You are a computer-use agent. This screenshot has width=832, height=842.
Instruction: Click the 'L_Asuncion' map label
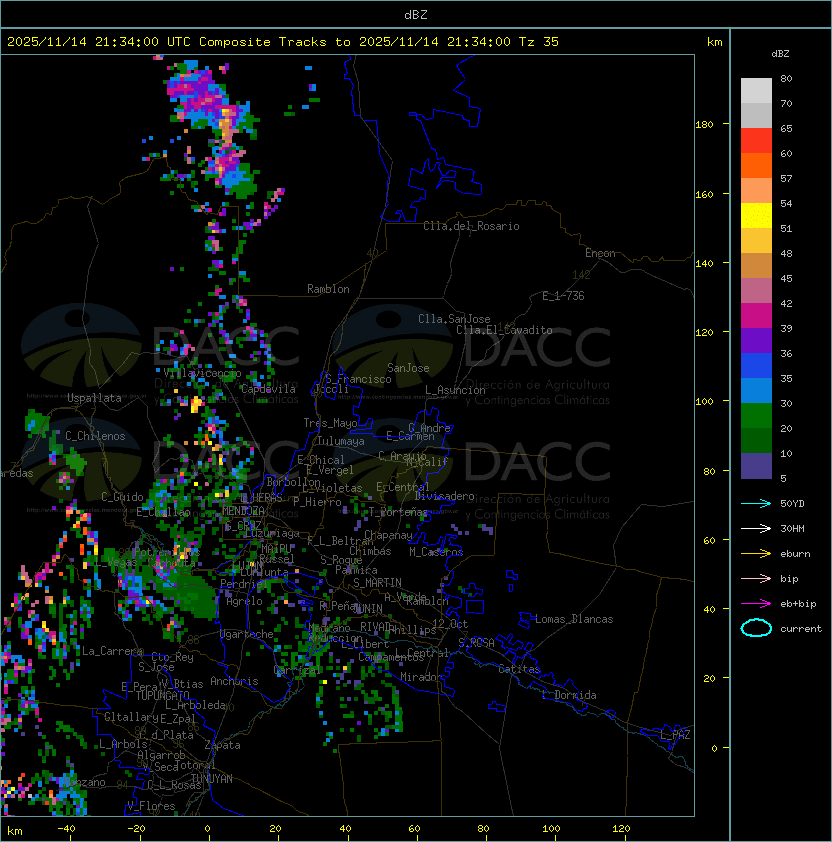455,390
